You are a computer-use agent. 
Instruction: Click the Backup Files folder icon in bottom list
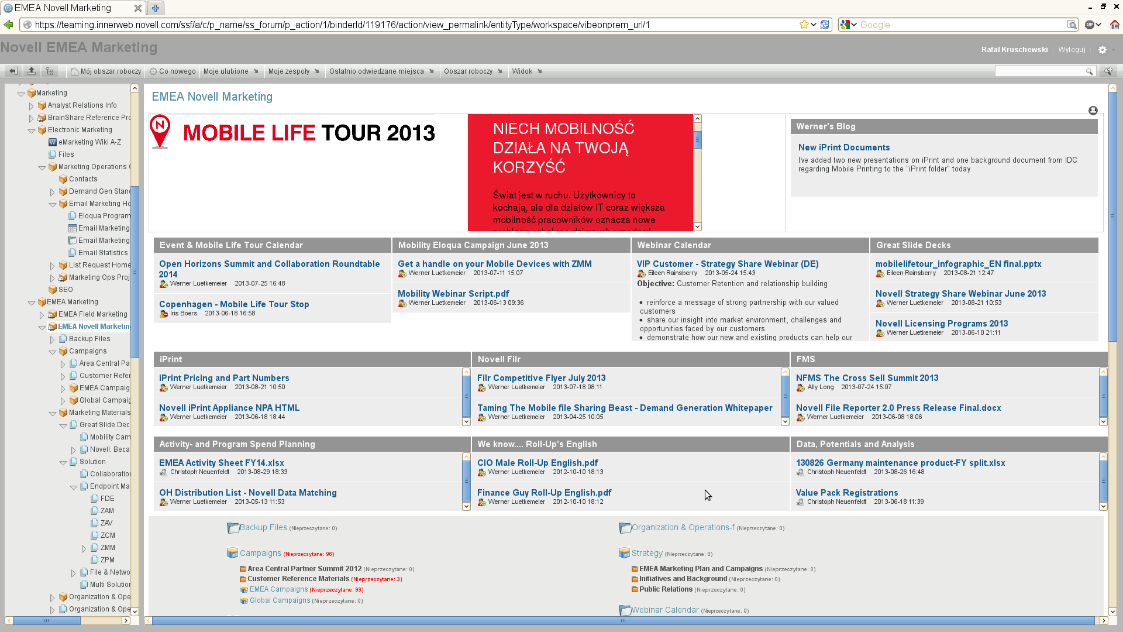tap(233, 528)
